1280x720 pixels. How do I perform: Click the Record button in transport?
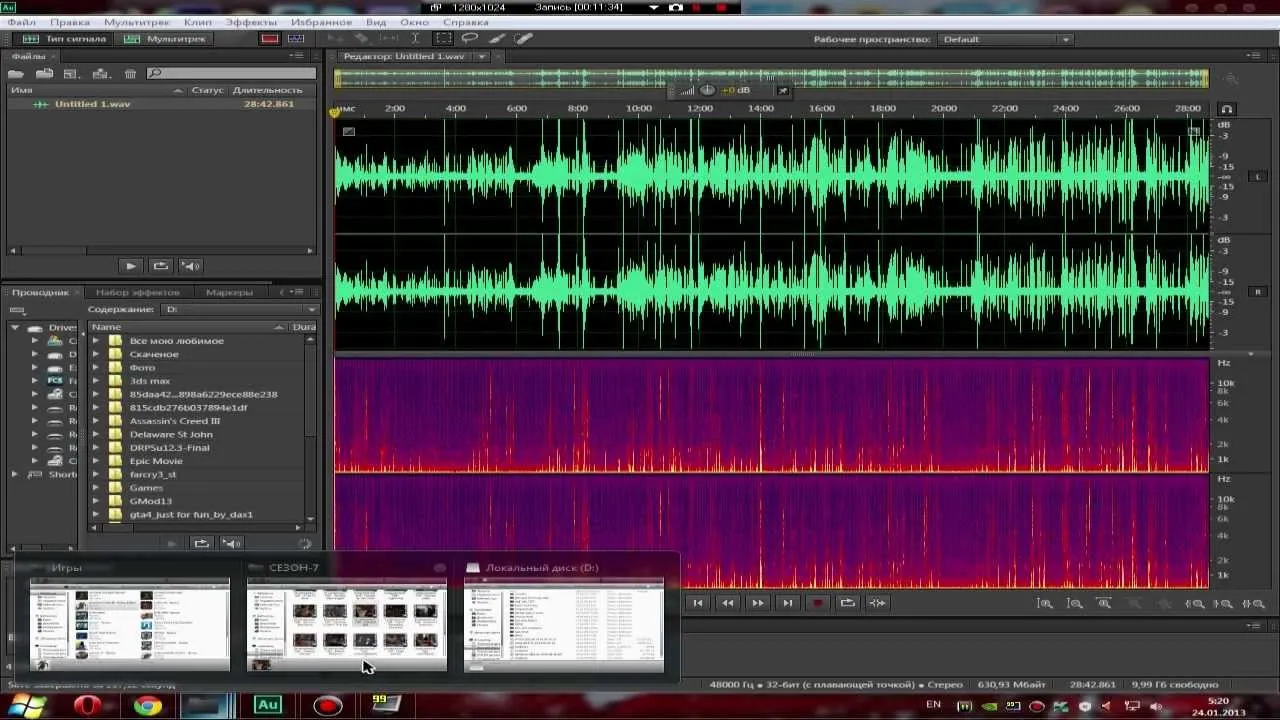coord(818,603)
